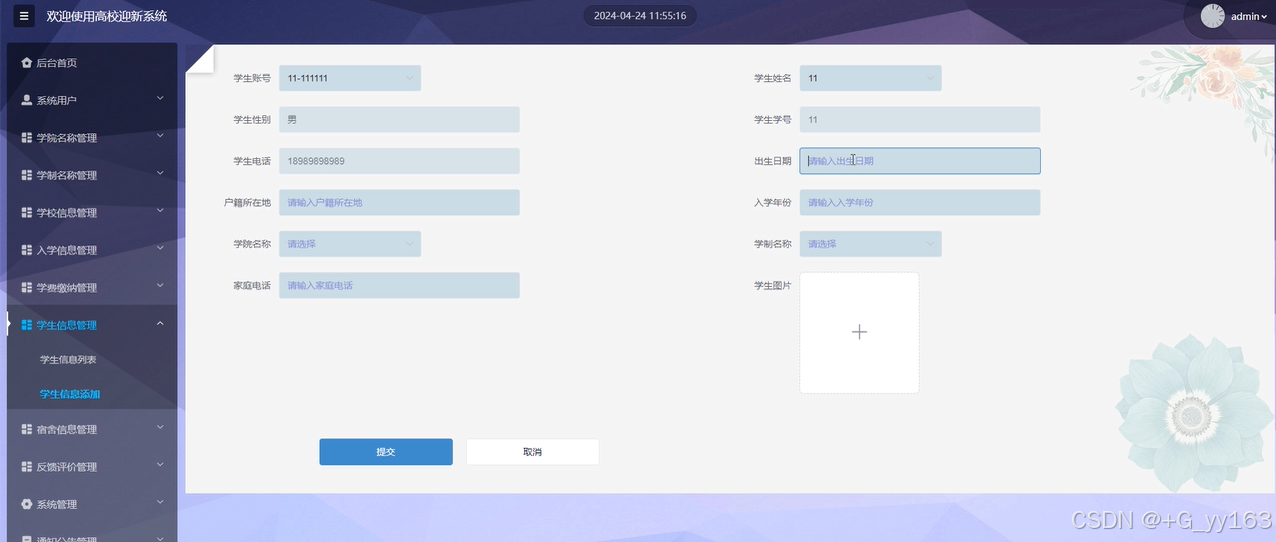Click the 入学年份 input field

point(920,203)
